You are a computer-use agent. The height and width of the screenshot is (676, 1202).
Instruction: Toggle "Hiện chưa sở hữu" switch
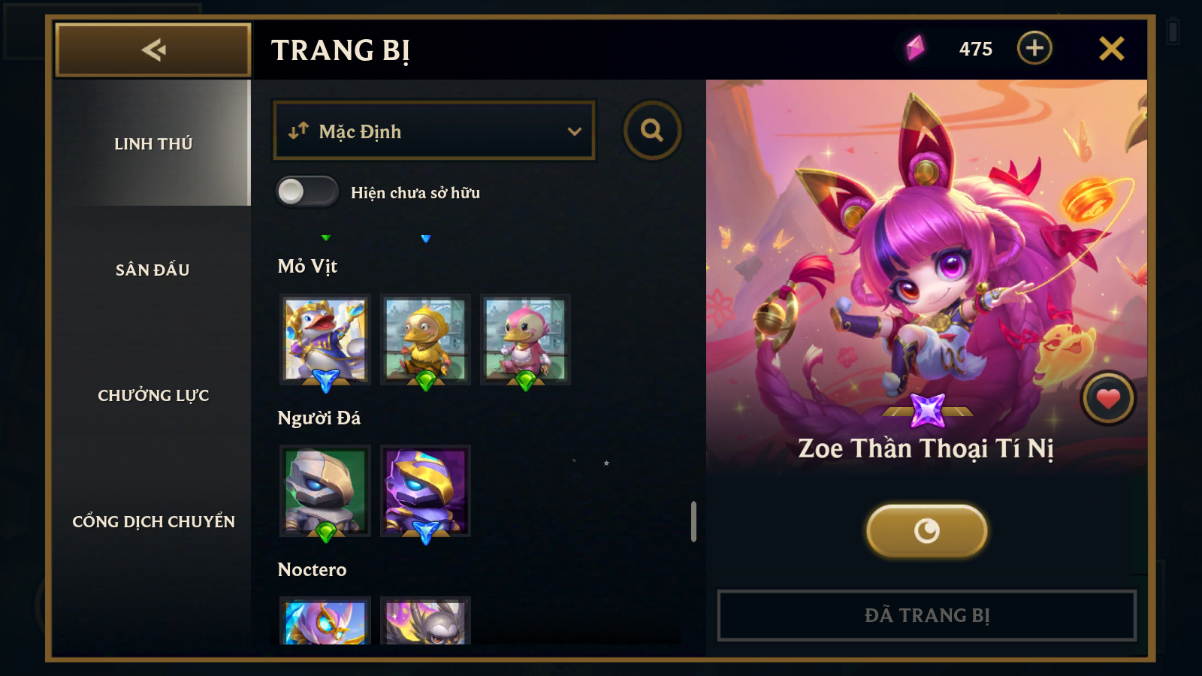307,192
